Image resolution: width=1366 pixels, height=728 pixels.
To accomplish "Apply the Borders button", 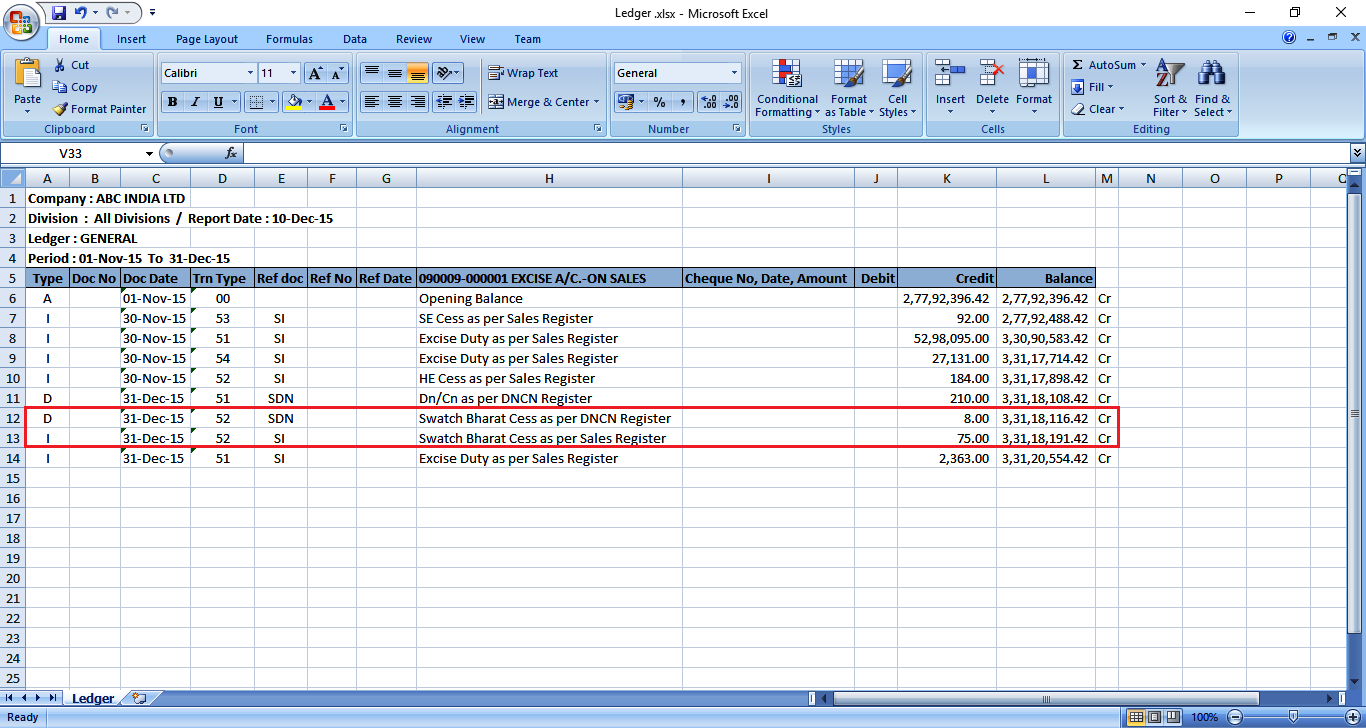I will tap(256, 102).
